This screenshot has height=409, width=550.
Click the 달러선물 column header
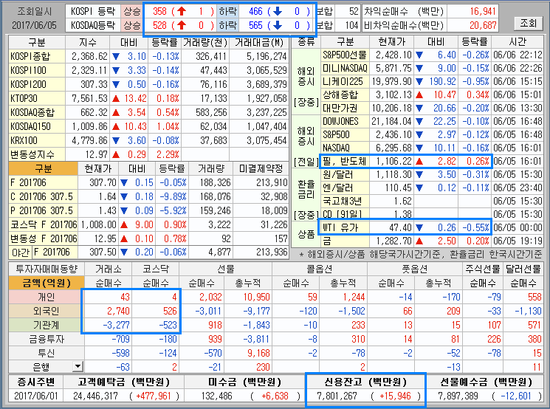(523, 269)
